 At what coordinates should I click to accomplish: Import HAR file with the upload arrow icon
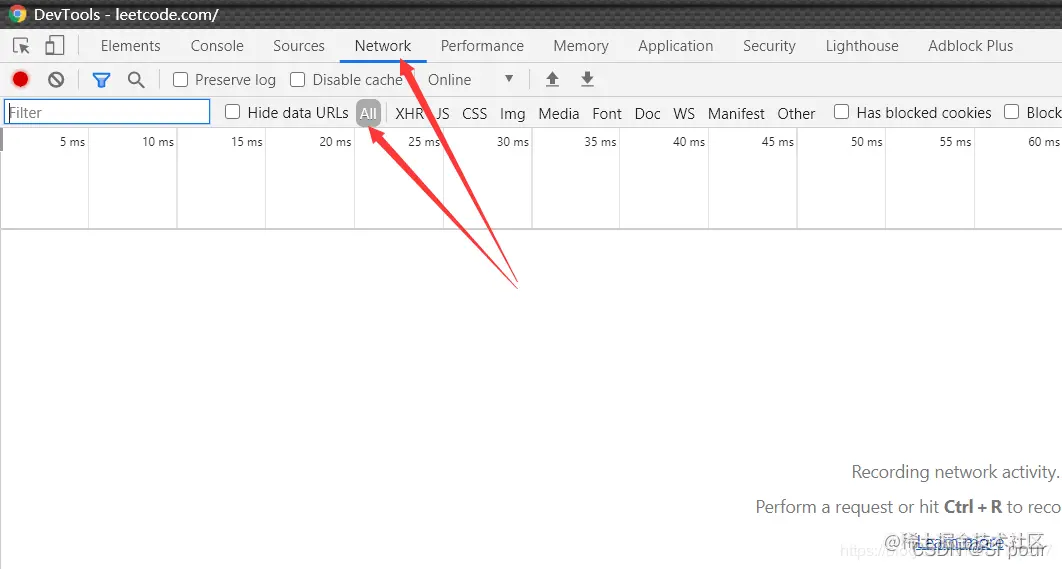552,79
